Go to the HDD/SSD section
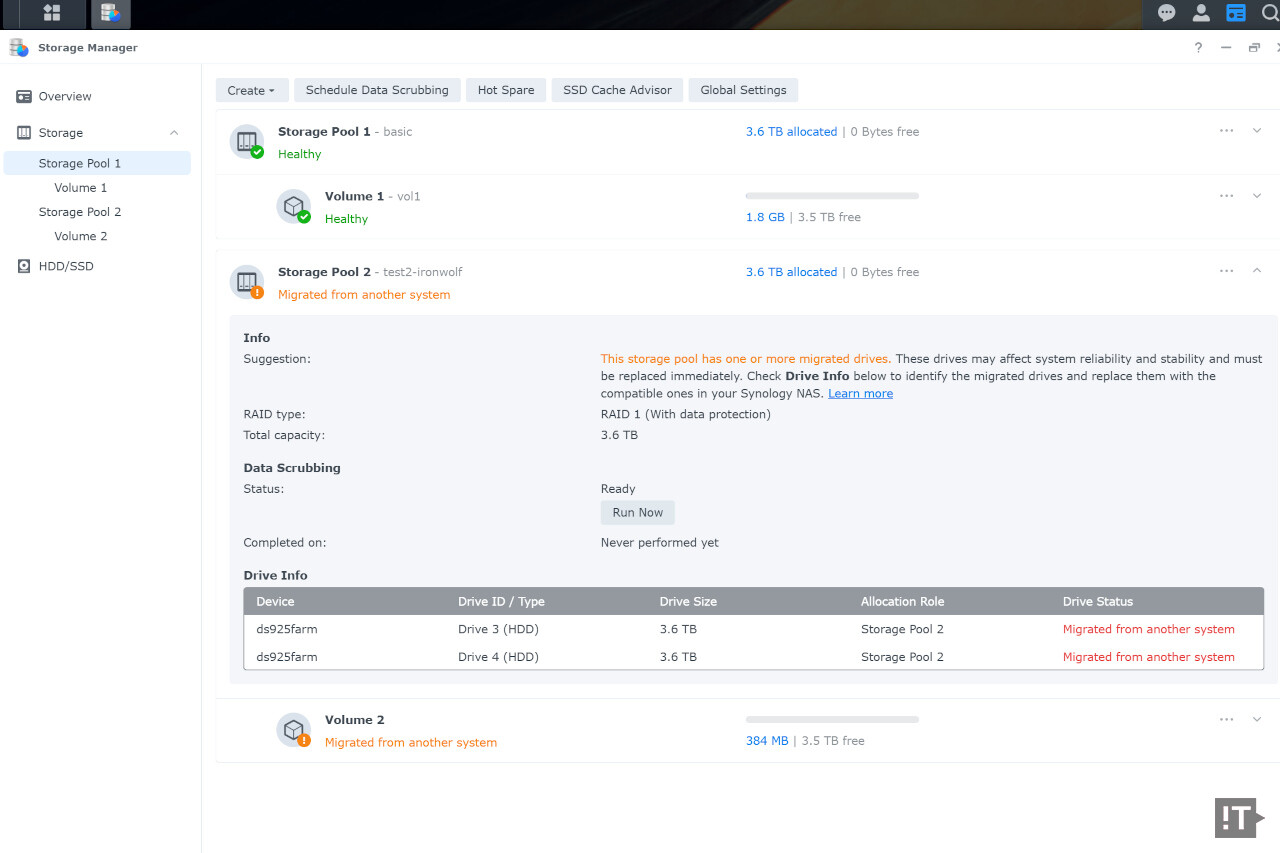This screenshot has width=1280, height=853. (x=66, y=266)
